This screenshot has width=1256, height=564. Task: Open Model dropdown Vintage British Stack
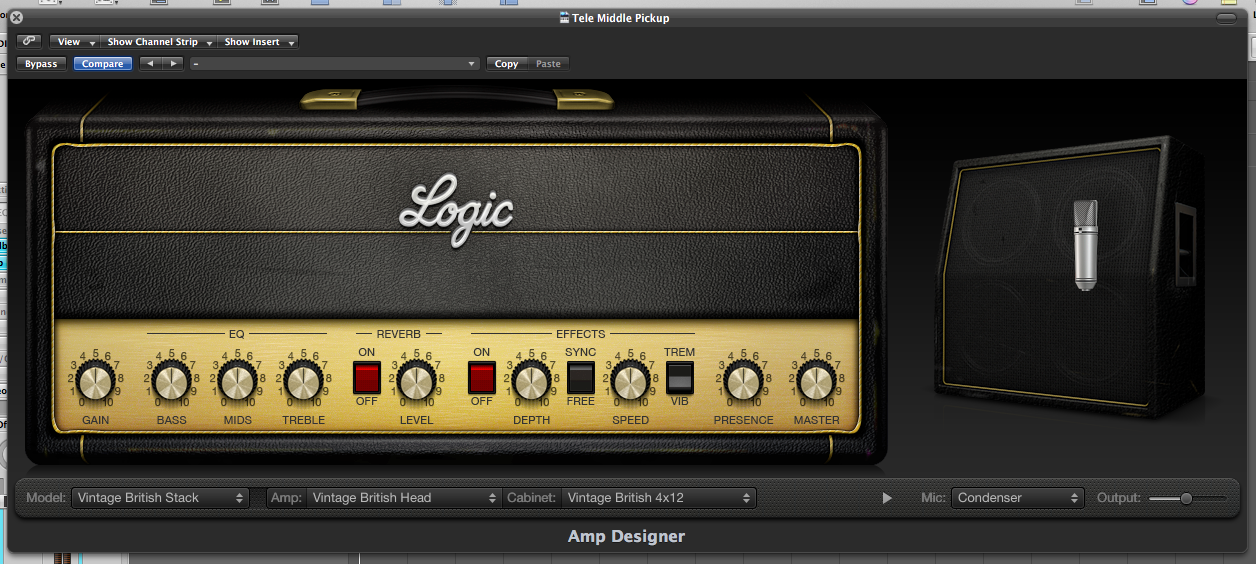(x=160, y=497)
